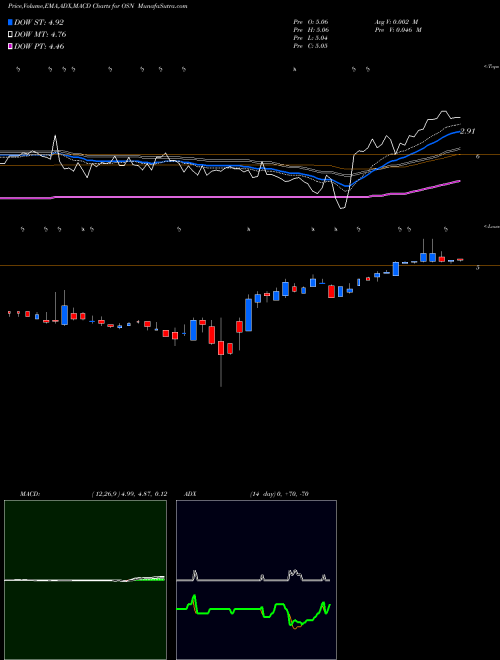Viewport: 500px width, 660px height.
Task: Click the white DOW MT legend swatch
Action: pos(11,35)
